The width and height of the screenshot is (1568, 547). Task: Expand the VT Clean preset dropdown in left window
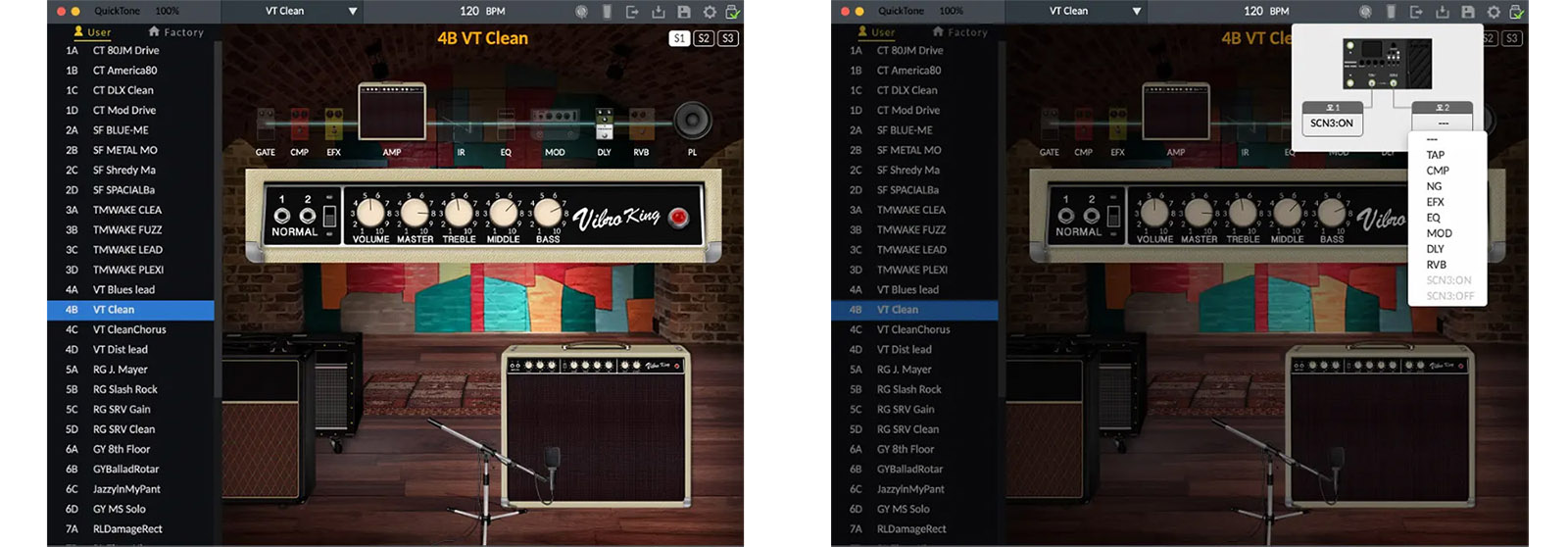[x=352, y=12]
